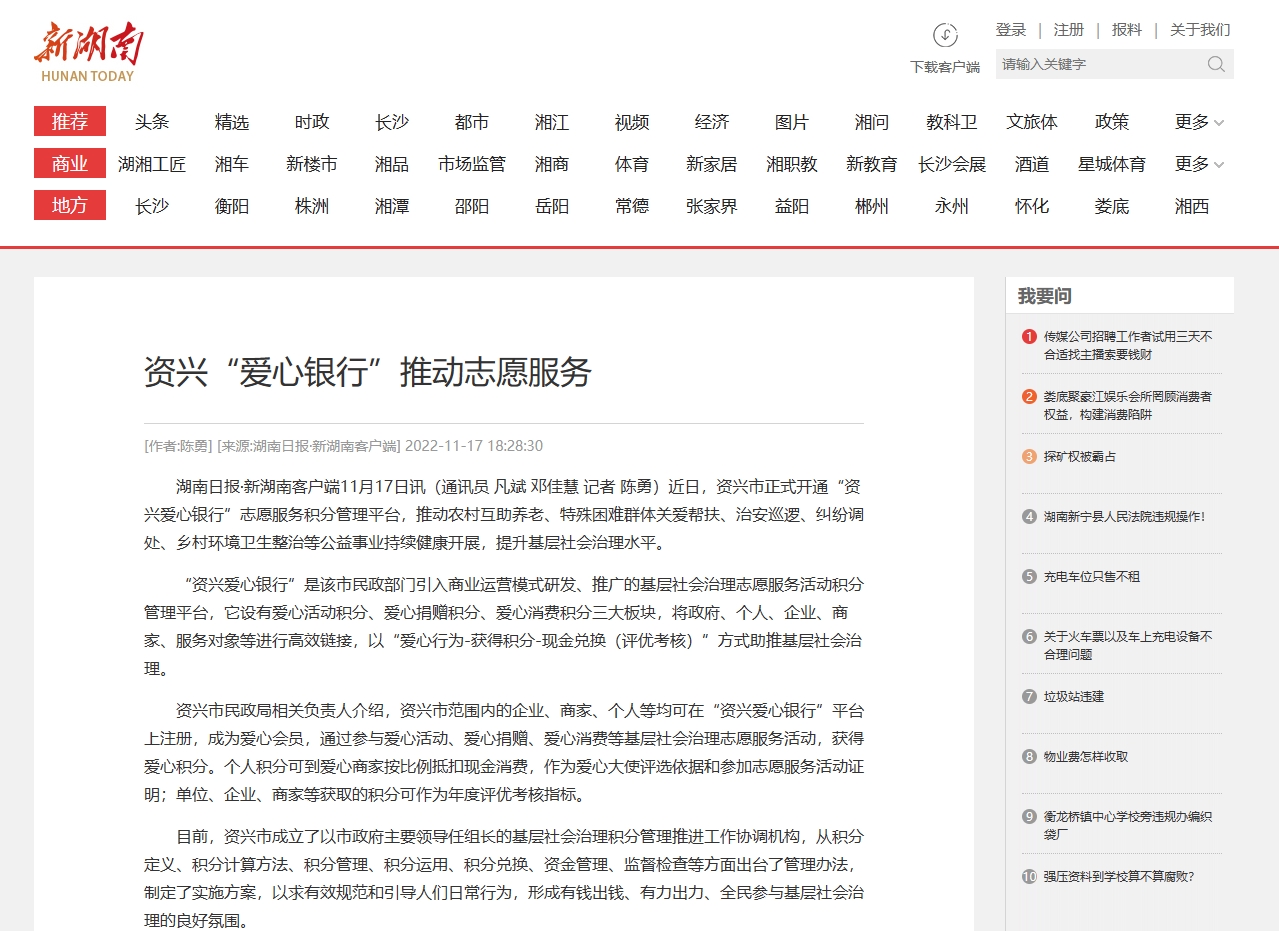Open the 文旅体 menu item
Viewport: 1279px width, 931px height.
coord(1032,122)
